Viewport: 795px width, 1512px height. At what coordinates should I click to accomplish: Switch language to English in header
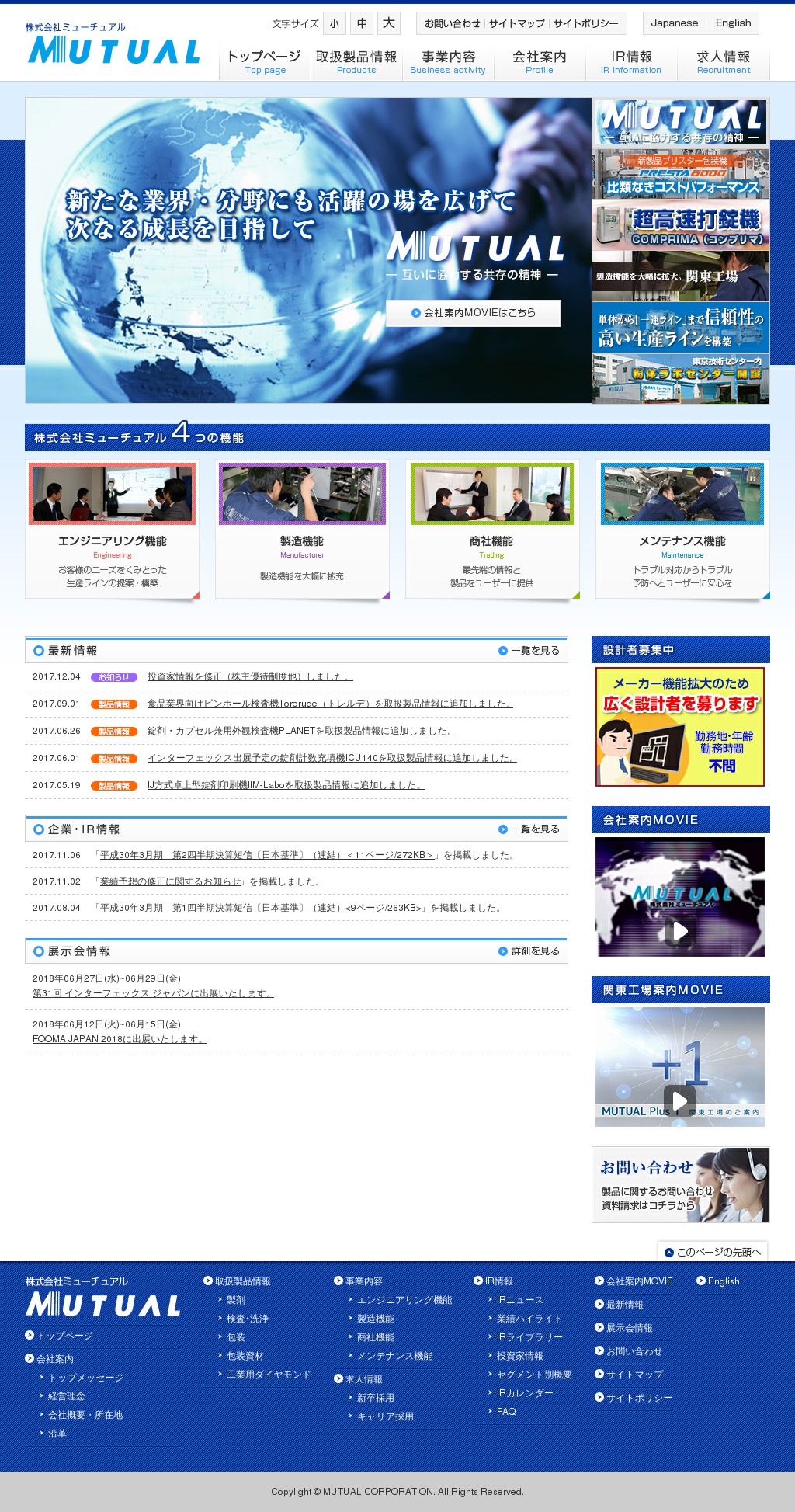733,23
